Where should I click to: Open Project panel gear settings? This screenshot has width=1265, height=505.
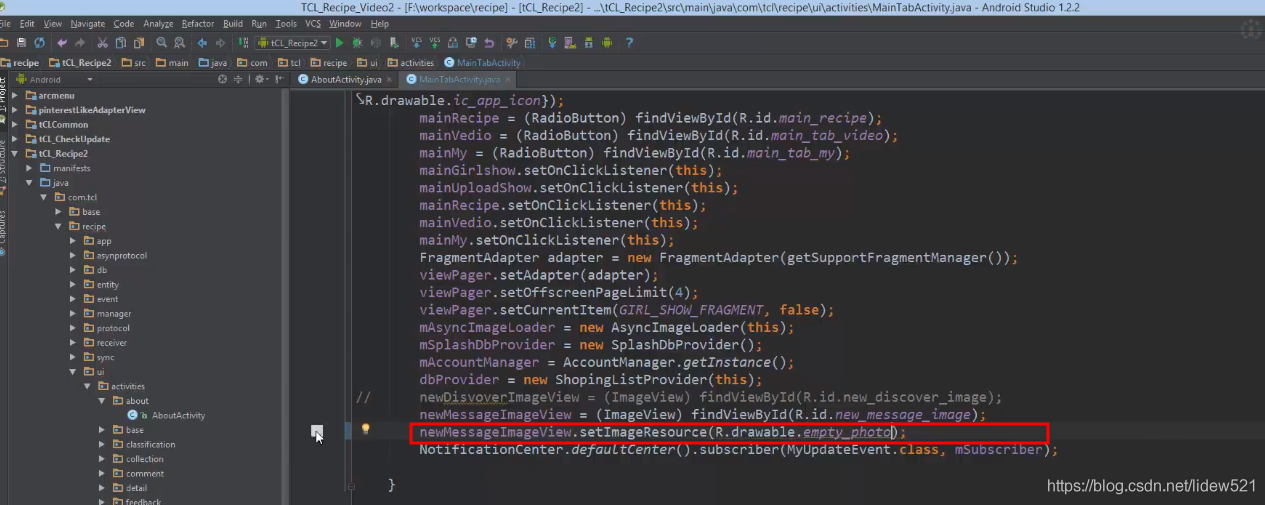[260, 79]
